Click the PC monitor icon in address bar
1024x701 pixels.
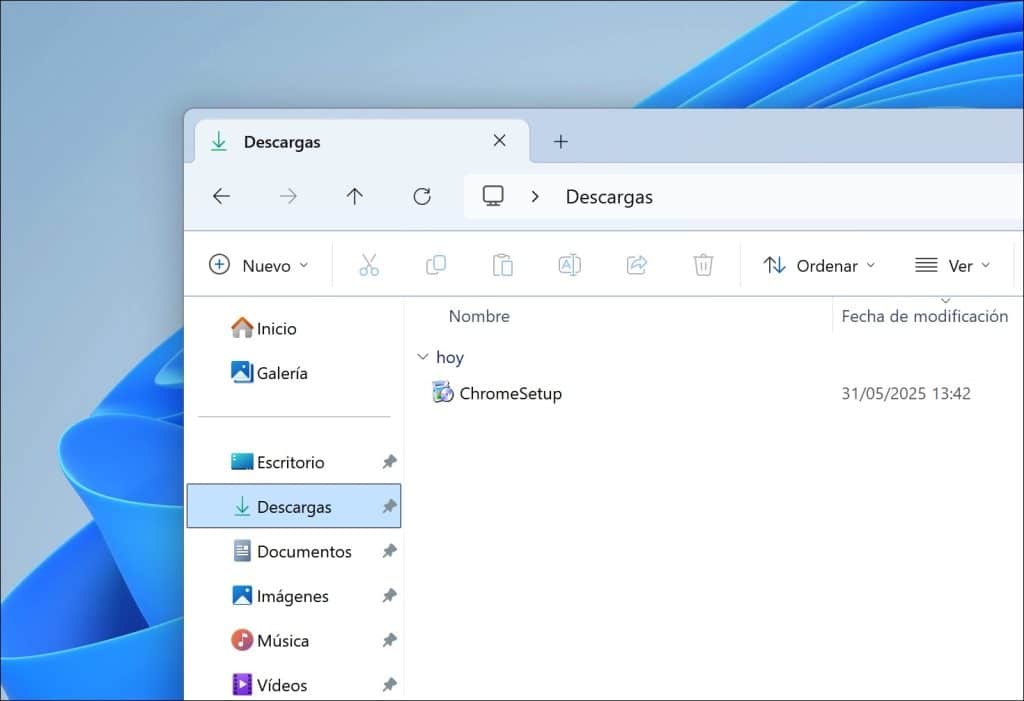(x=493, y=195)
